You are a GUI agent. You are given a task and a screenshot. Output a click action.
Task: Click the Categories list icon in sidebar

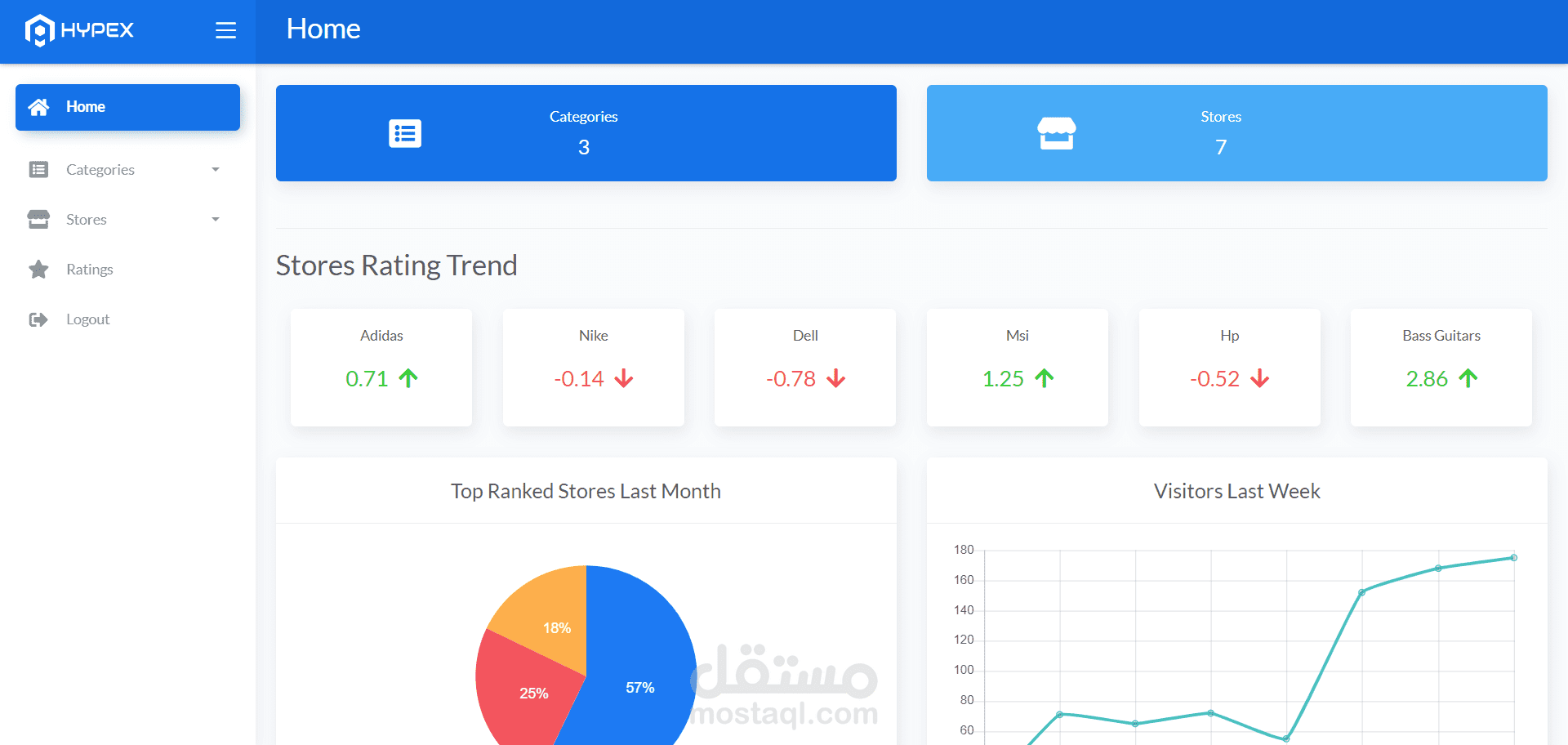tap(38, 169)
